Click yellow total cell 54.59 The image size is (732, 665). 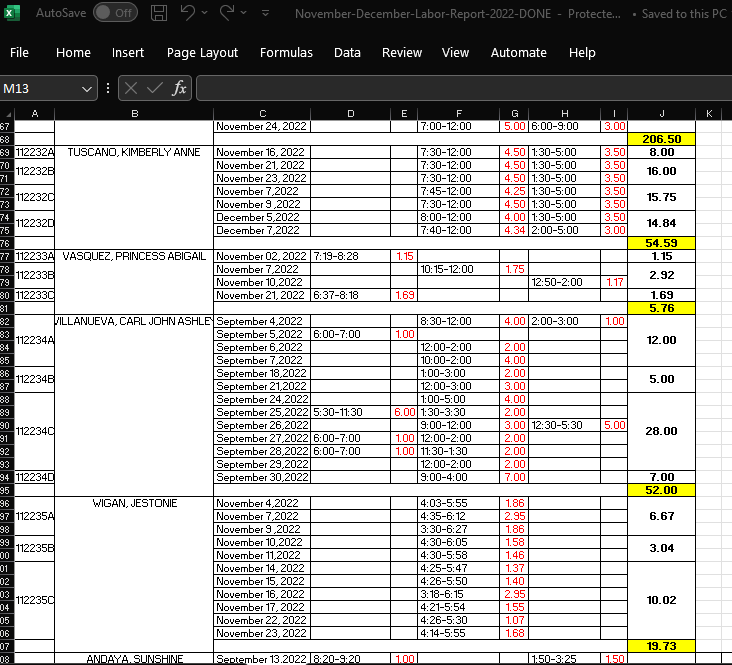(662, 243)
